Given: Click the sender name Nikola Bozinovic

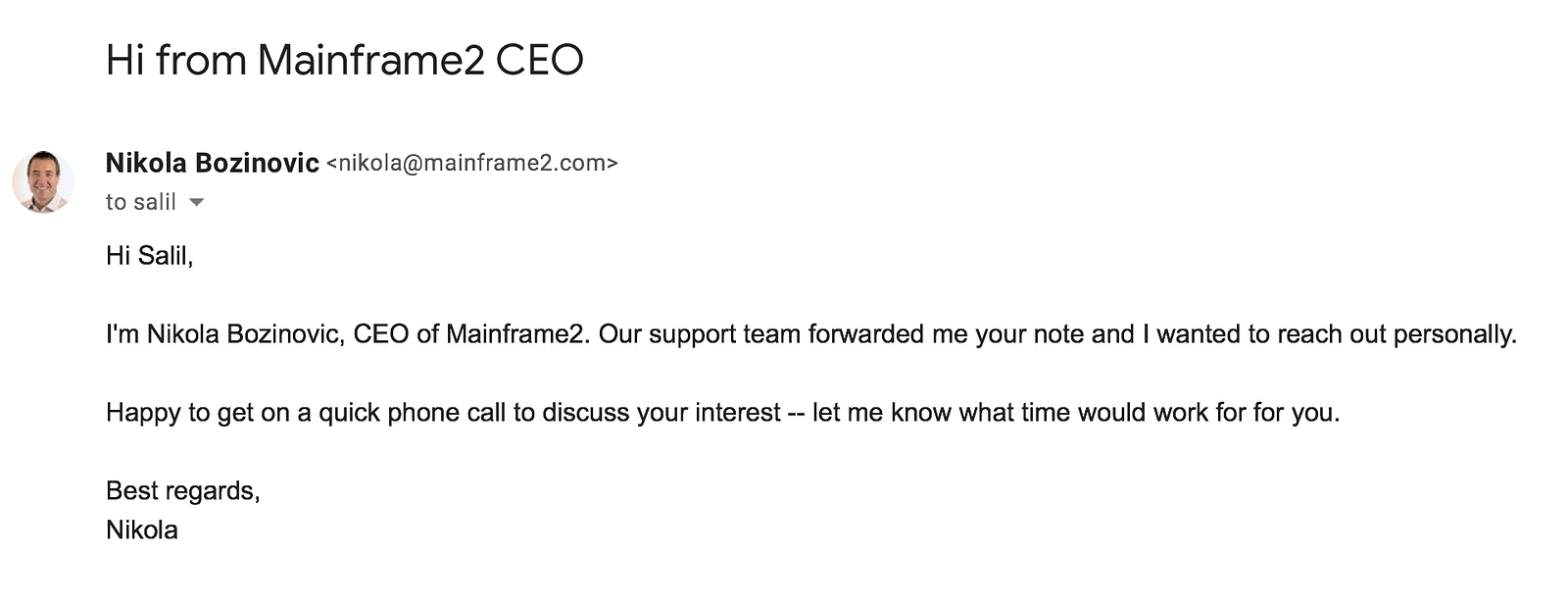Looking at the screenshot, I should 212,163.
